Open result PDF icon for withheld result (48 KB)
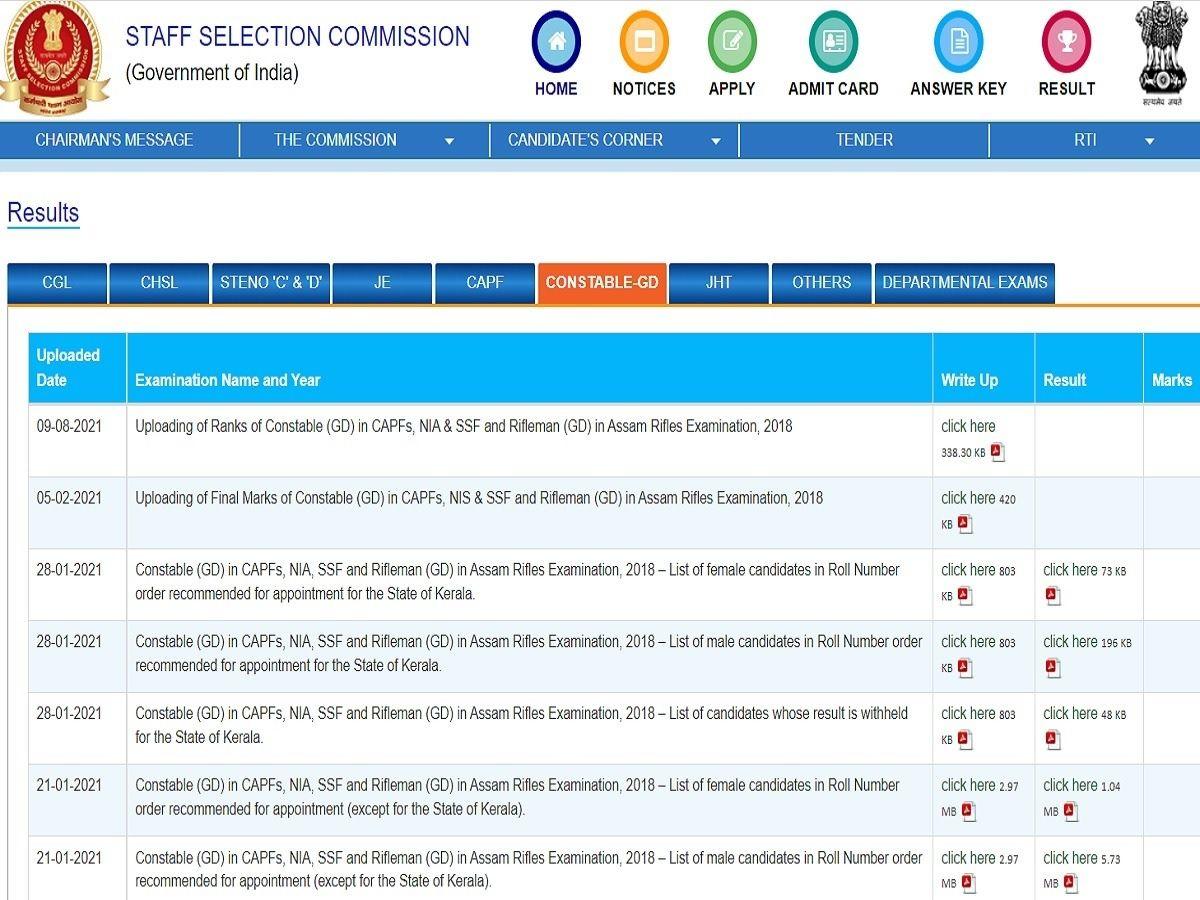This screenshot has width=1200, height=900. pos(1053,740)
